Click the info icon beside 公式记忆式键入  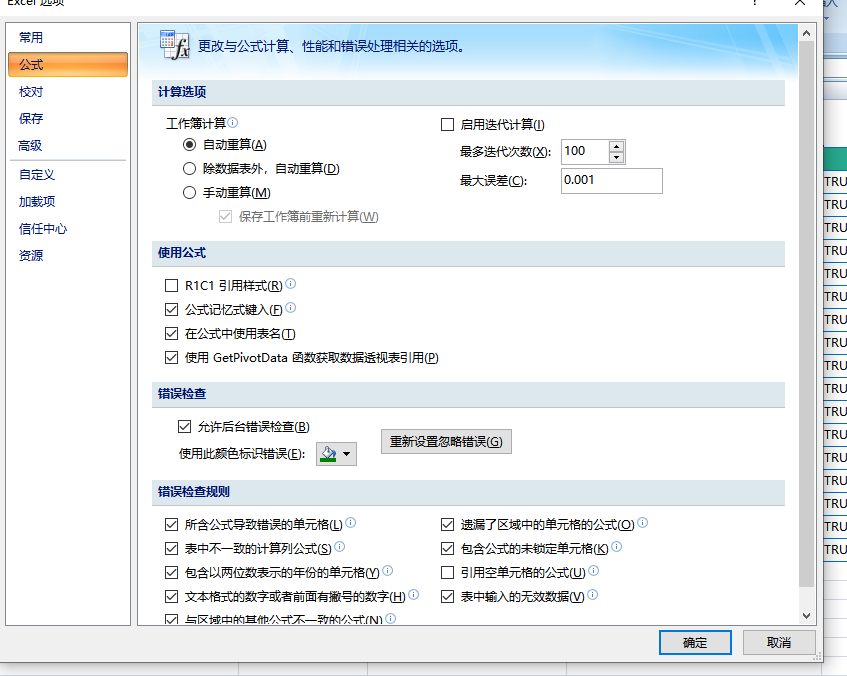[x=289, y=309]
